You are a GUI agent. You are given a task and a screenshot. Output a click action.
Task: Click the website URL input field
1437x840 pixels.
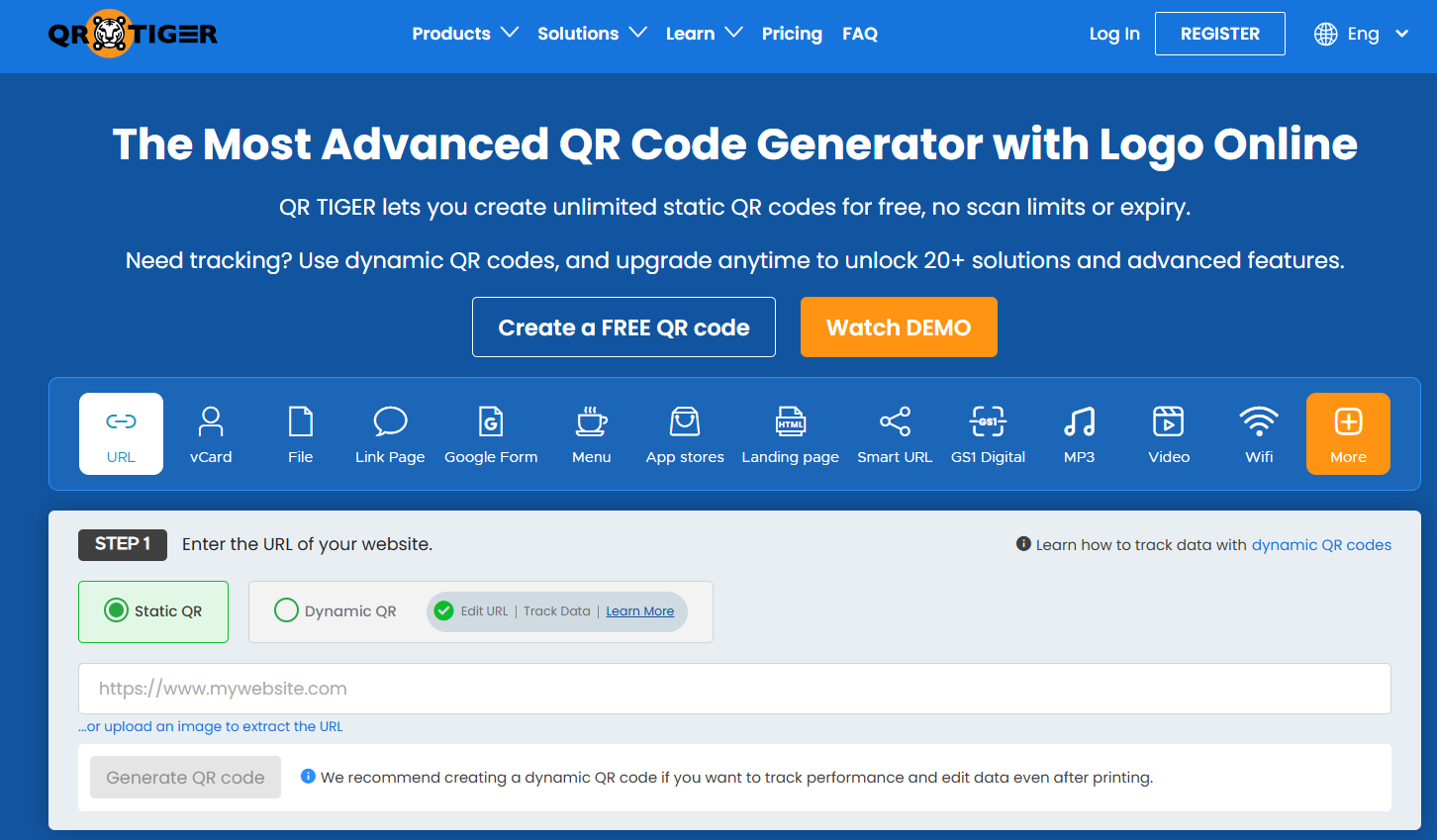(734, 689)
